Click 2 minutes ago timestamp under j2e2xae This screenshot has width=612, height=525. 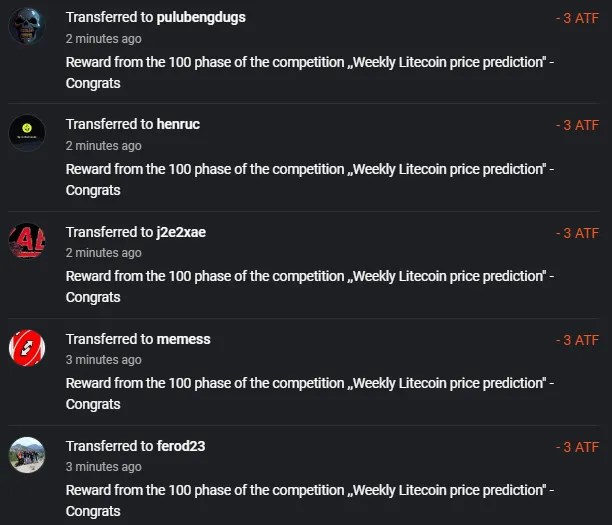[103, 253]
